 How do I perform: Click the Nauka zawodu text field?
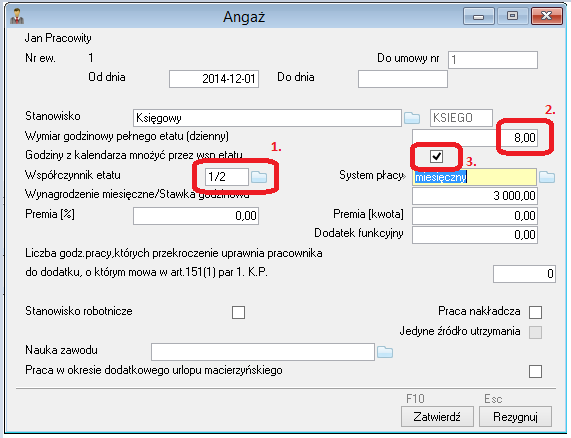pyautogui.click(x=263, y=352)
